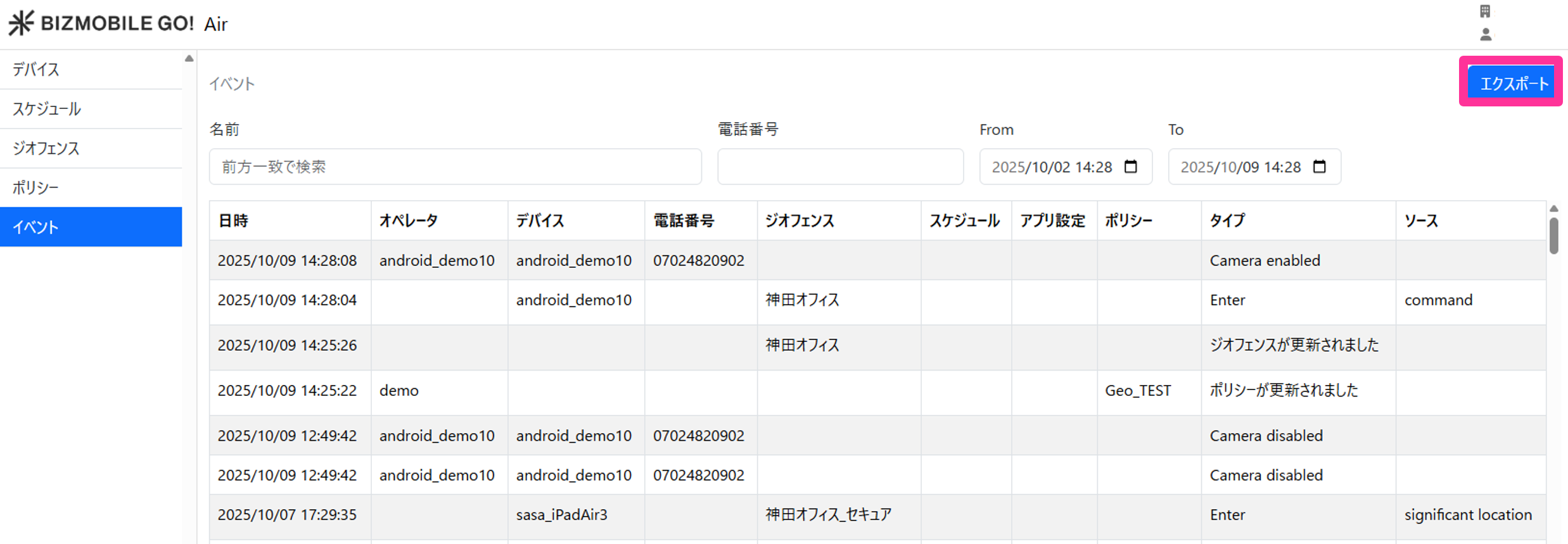Click the 電話番号 filter field
This screenshot has width=1568, height=544.
click(840, 167)
